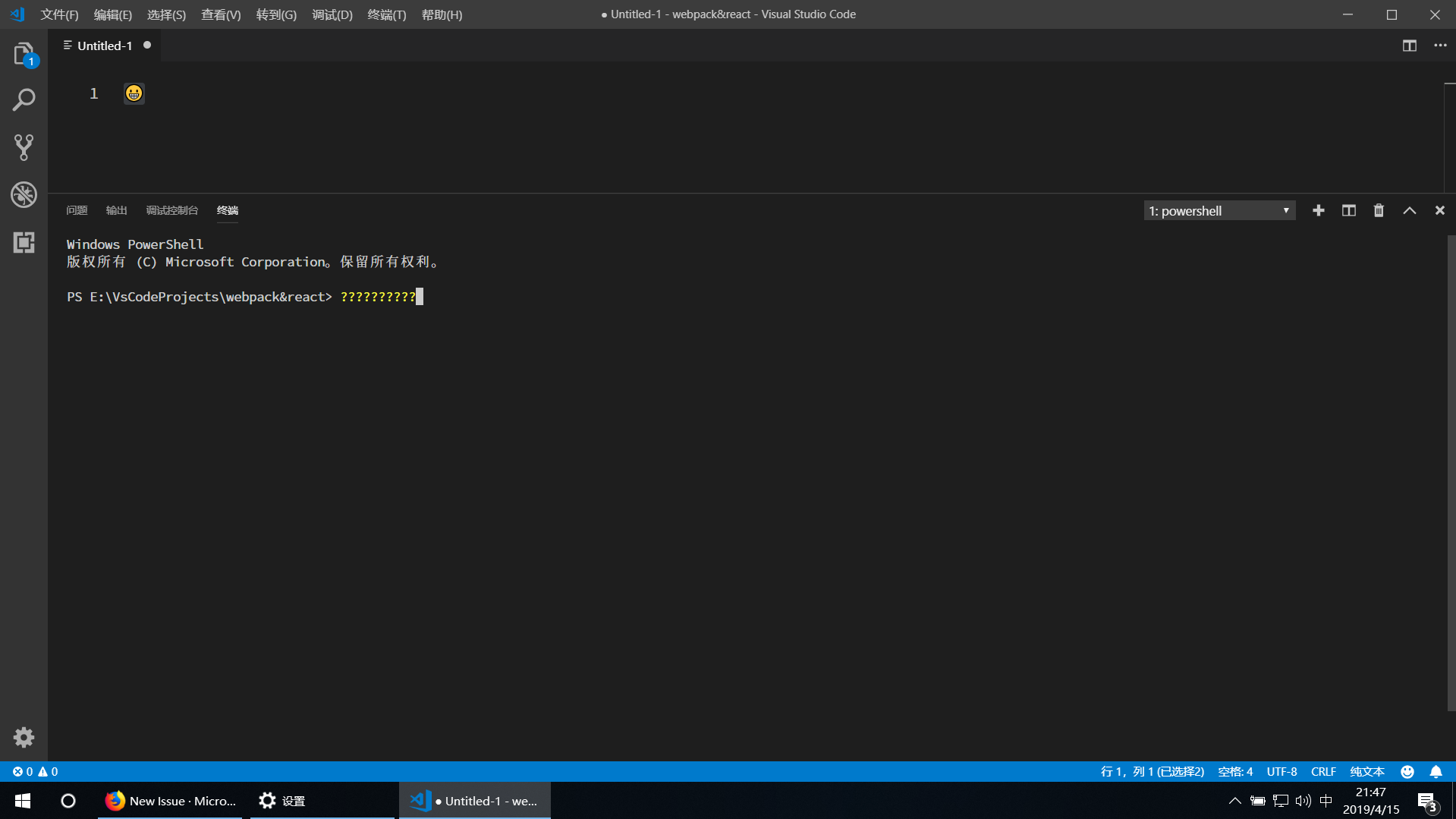Open the Explorer sidebar
The height and width of the screenshot is (819, 1456).
(24, 53)
